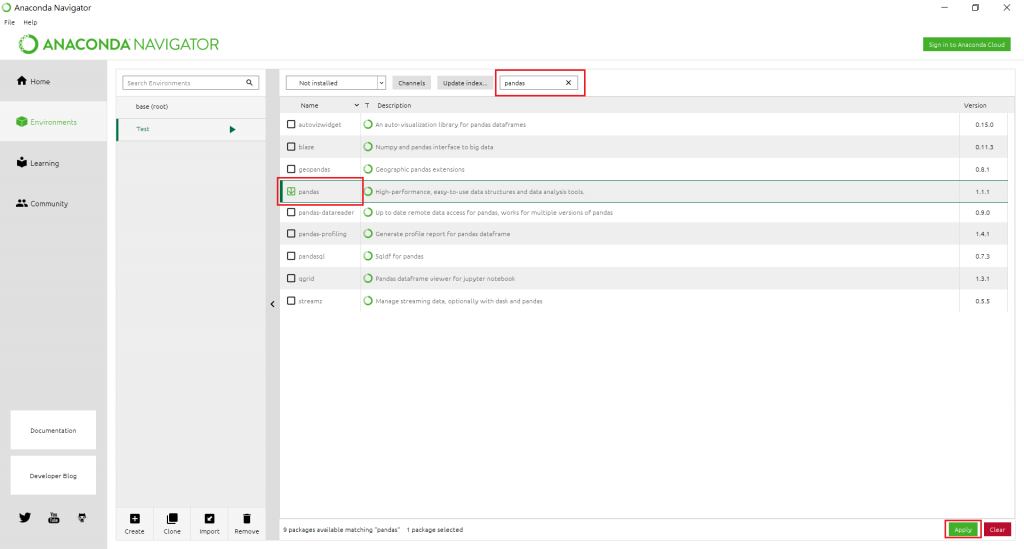
Task: Clone the selected environment
Action: click(x=172, y=524)
